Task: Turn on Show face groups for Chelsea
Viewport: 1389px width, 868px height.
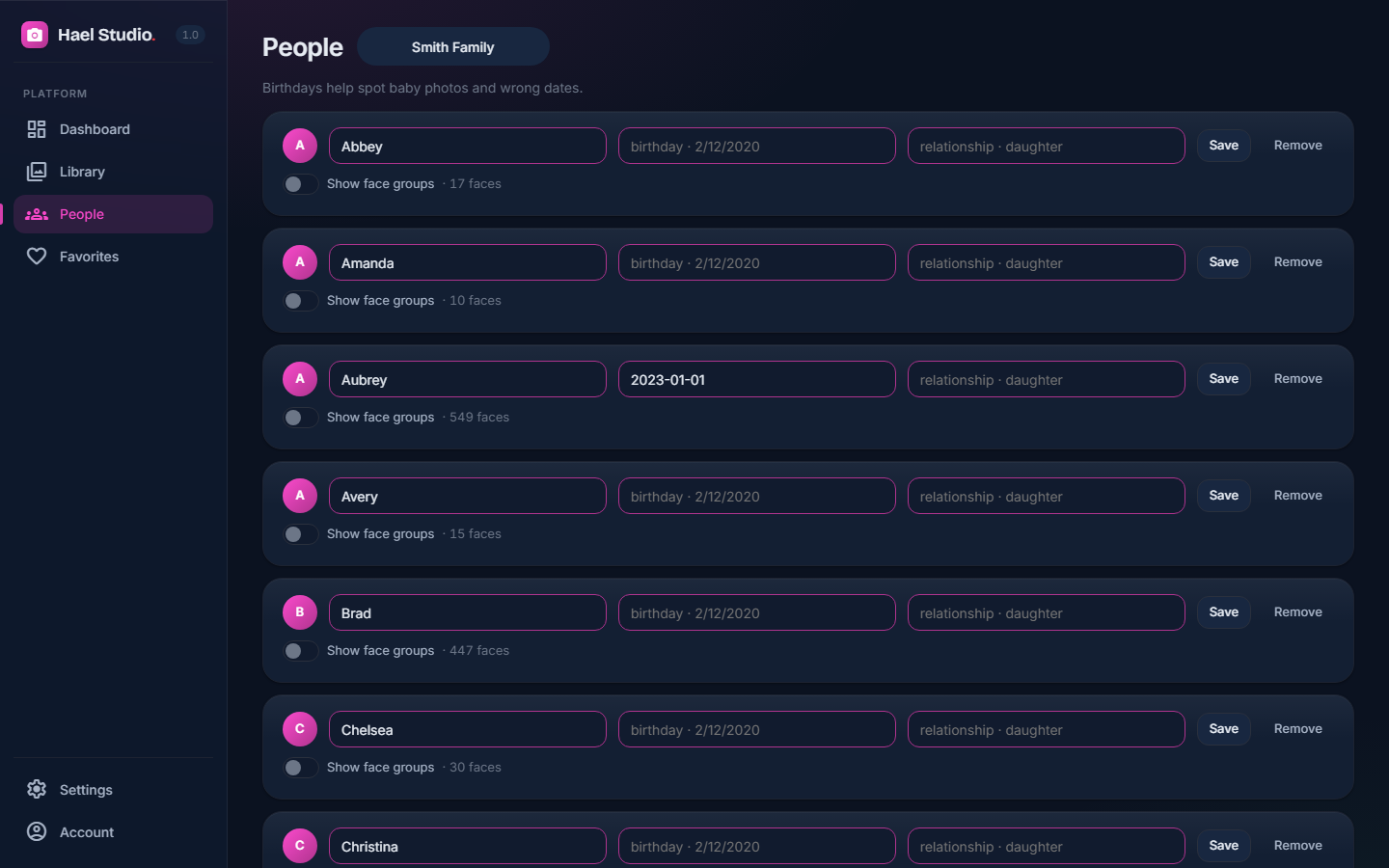Action: point(301,768)
